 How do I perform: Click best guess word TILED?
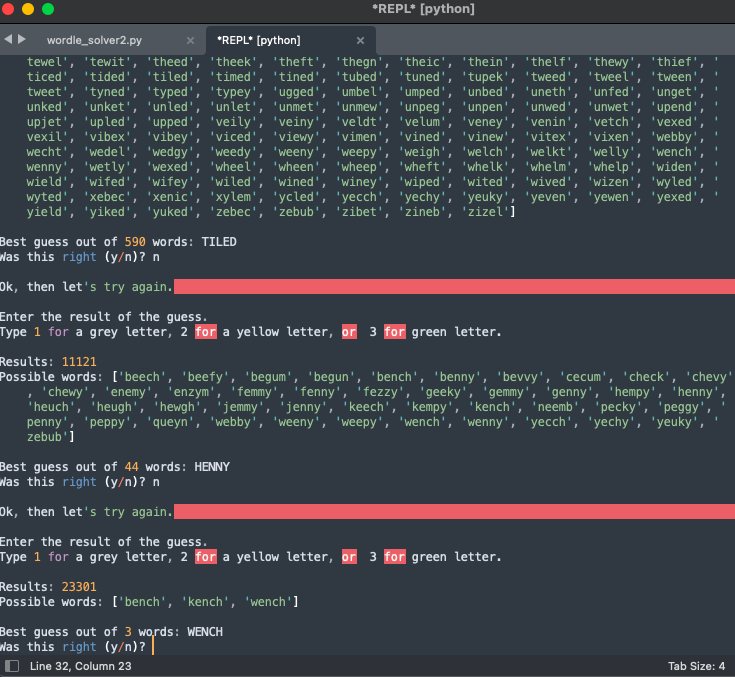219,242
